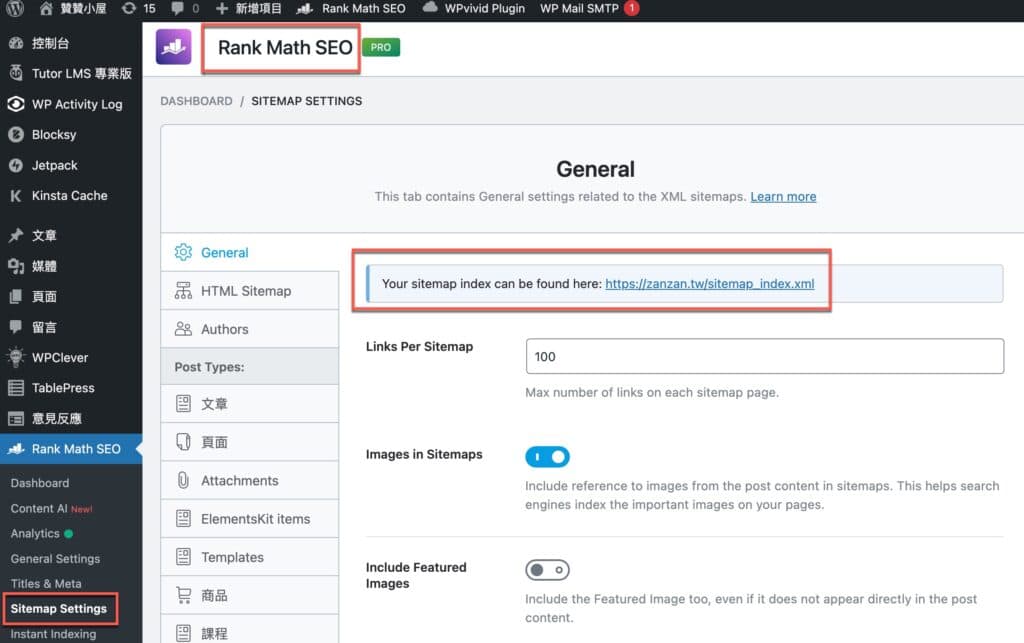Screen dimensions: 1024x643
Task: Open the 文章 post type tab
Action: tap(249, 404)
